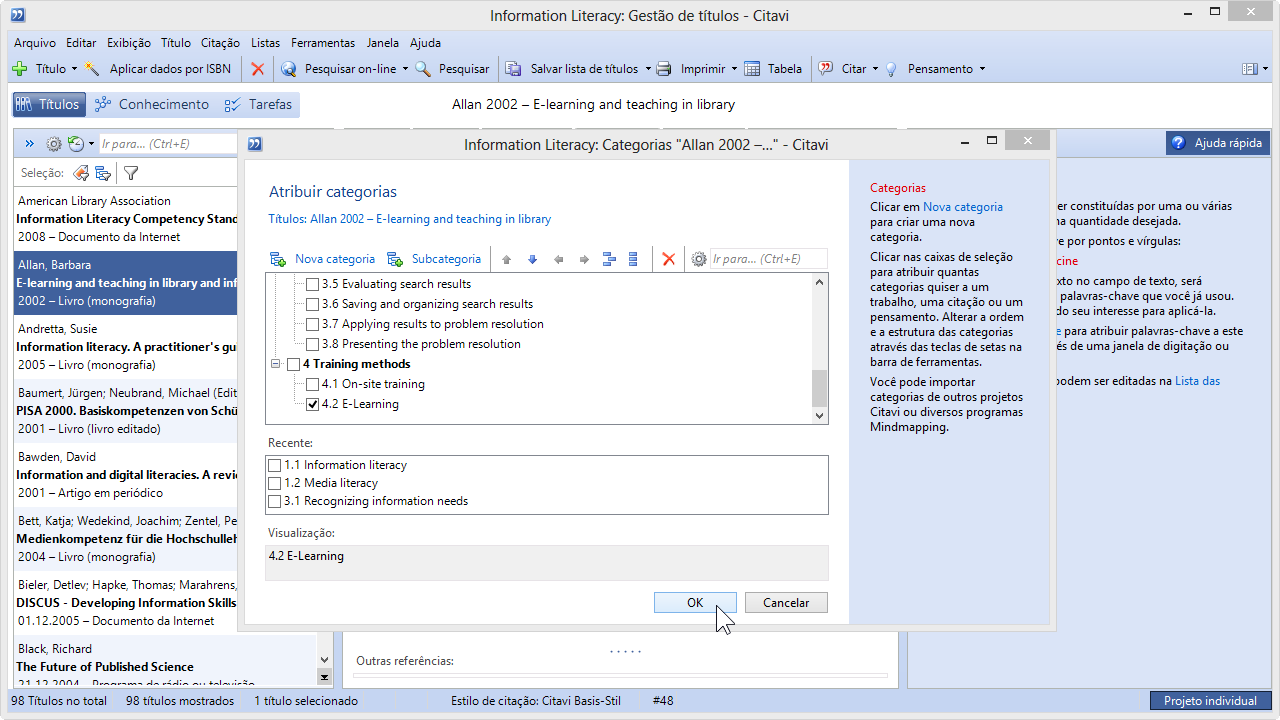Viewport: 1280px width, 720px height.
Task: Check 3.7 Applying results to problem resolution
Action: [312, 324]
